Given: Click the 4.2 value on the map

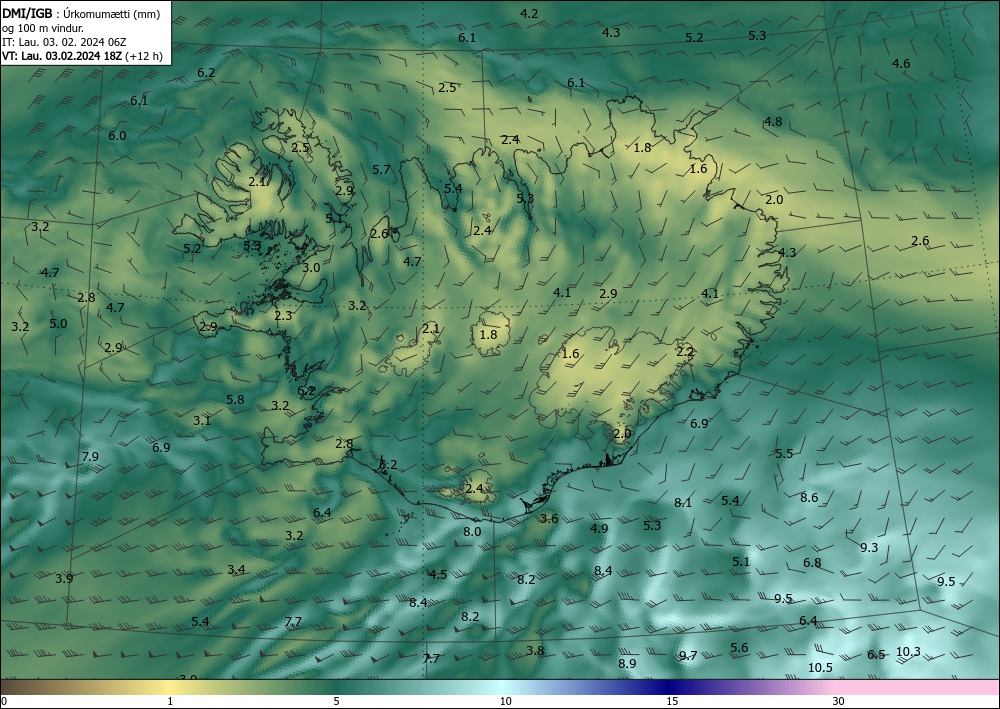Looking at the screenshot, I should pyautogui.click(x=529, y=13).
